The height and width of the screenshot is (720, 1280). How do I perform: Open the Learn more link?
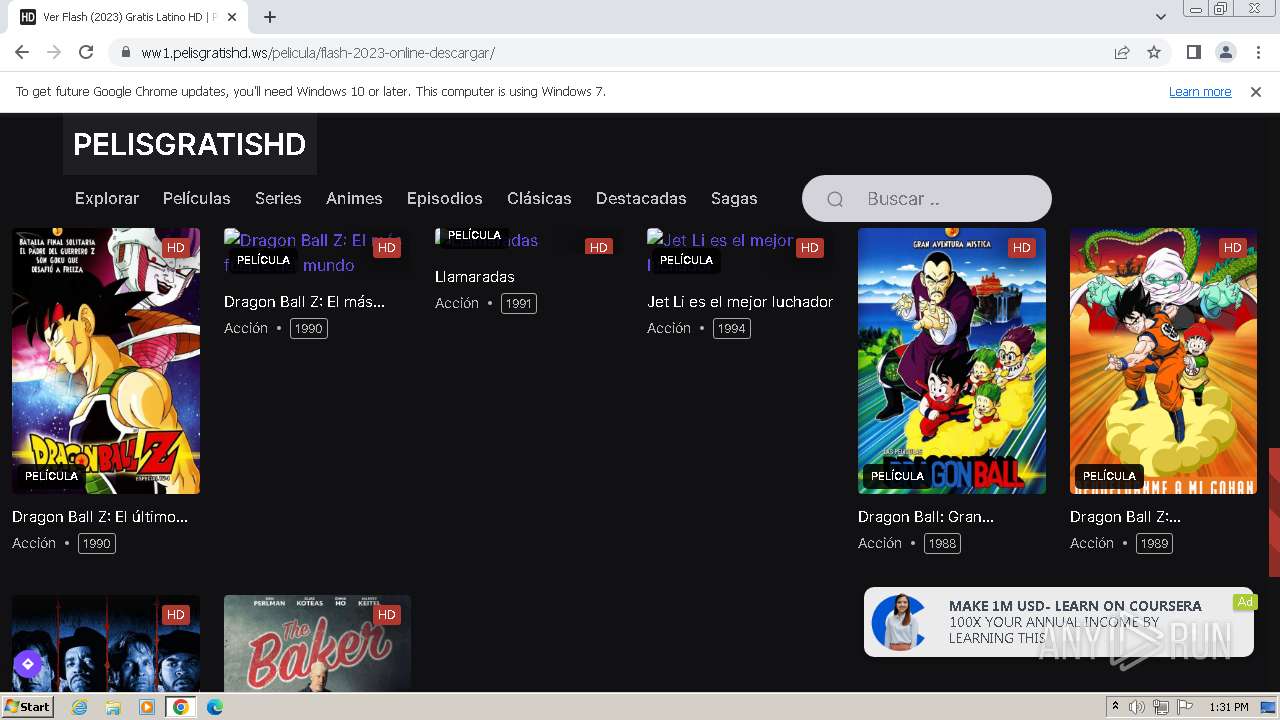pyautogui.click(x=1200, y=91)
